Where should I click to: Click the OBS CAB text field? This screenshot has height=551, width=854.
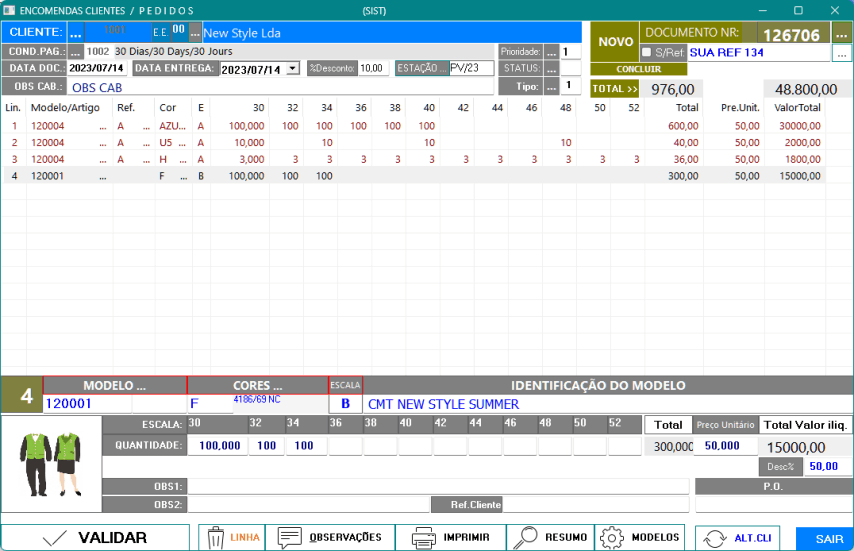click(x=280, y=87)
